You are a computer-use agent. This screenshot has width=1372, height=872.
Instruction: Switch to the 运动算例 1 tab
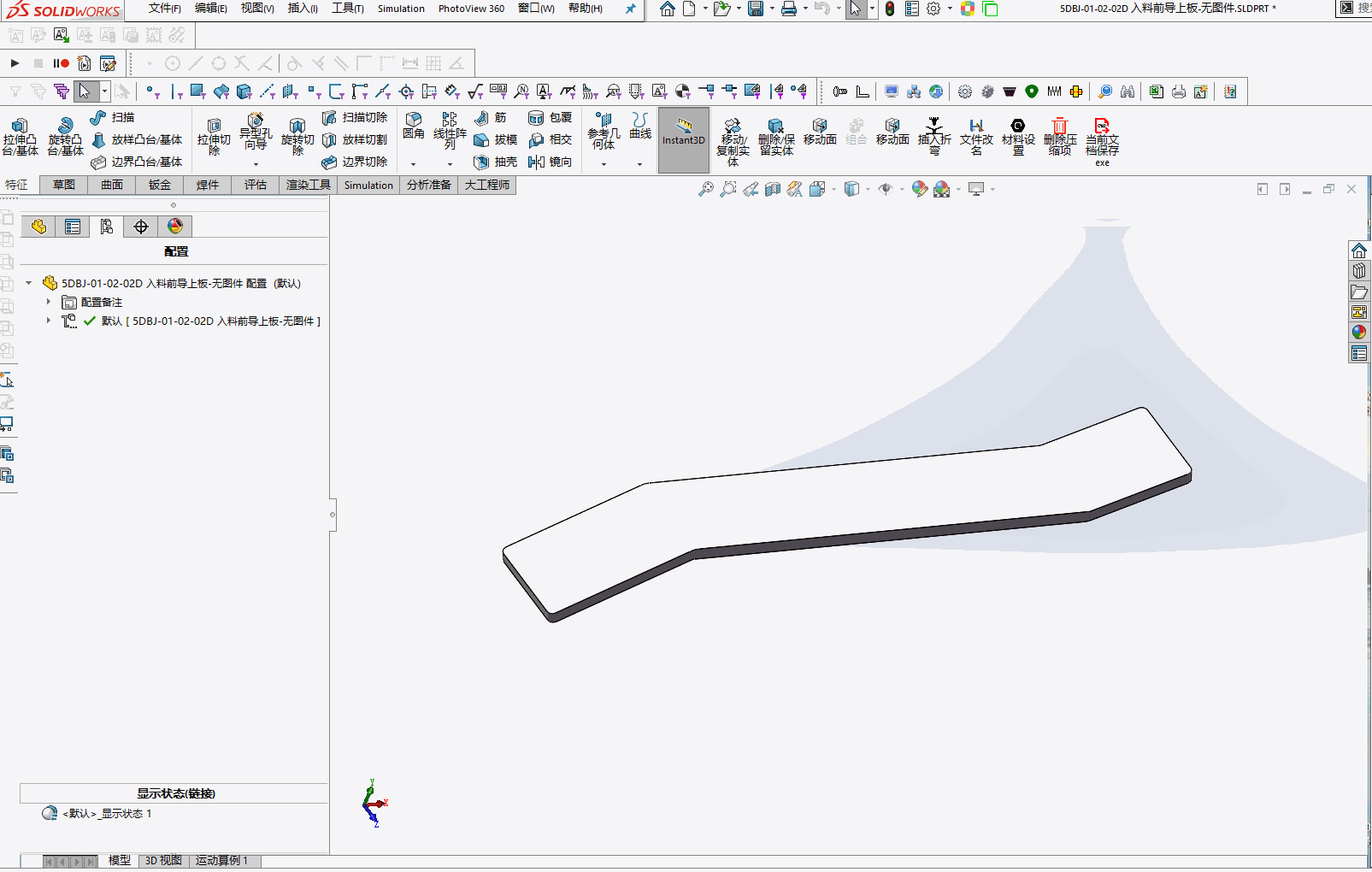click(221, 861)
